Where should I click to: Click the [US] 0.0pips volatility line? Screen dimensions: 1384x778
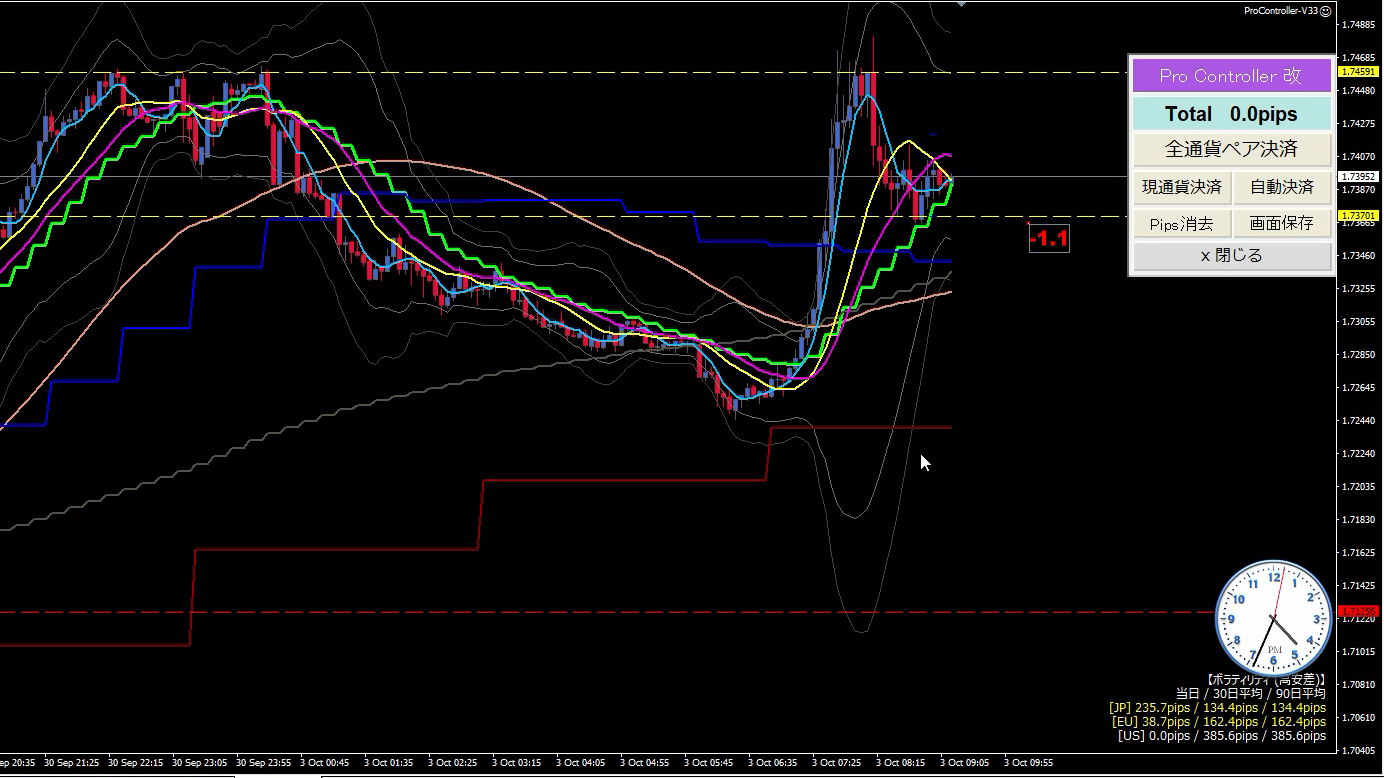pyautogui.click(x=1222, y=735)
